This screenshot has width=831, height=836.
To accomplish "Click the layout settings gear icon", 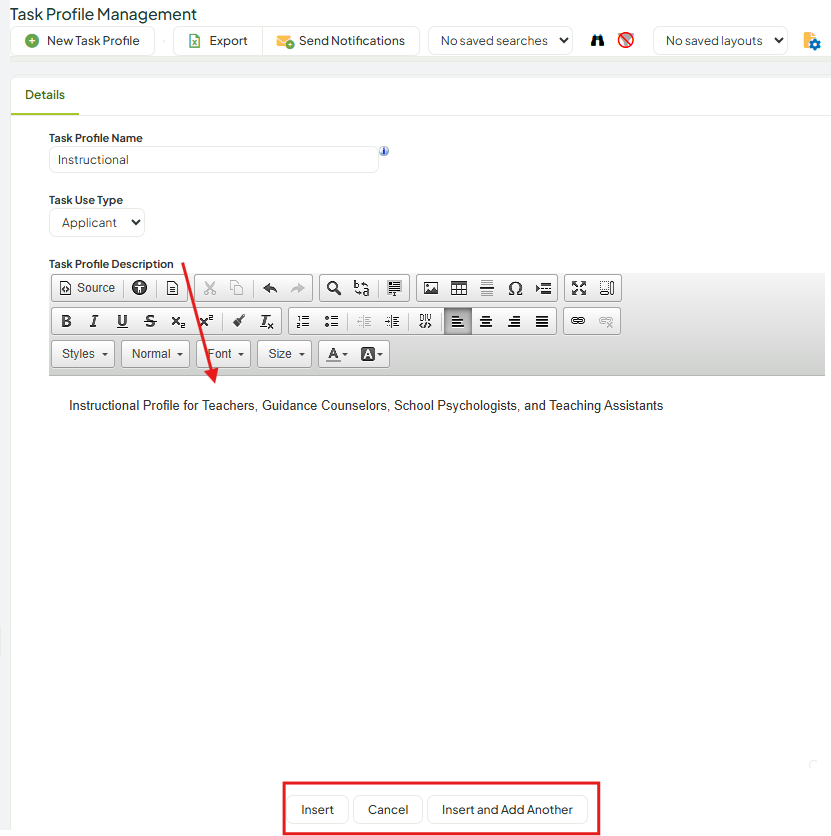I will [x=811, y=41].
